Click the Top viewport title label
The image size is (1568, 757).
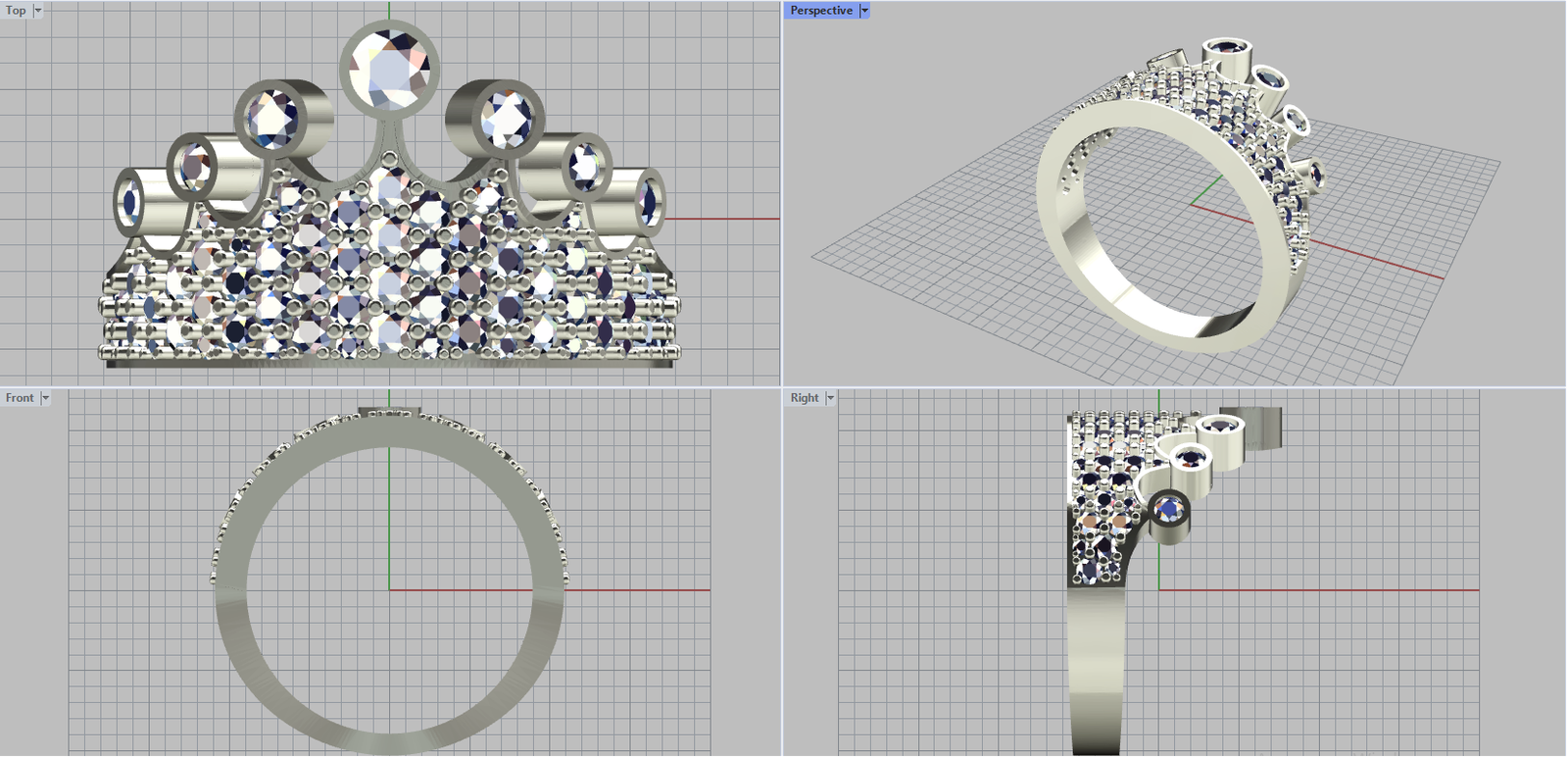16,11
